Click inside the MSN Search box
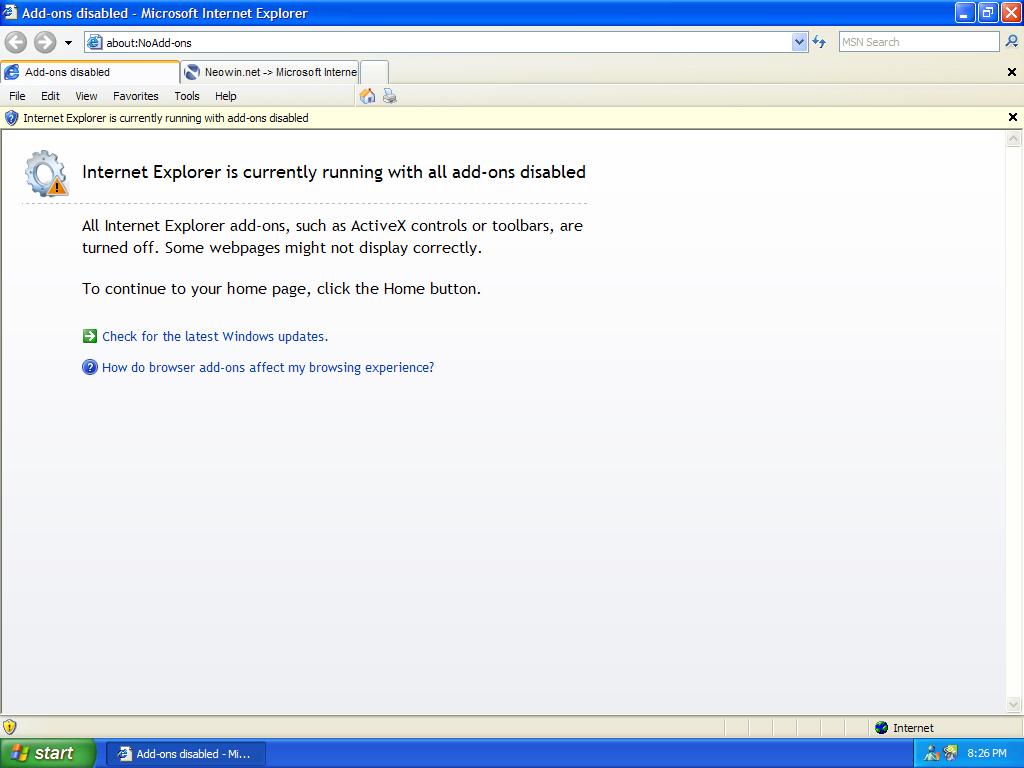Viewport: 1024px width, 768px height. [x=918, y=42]
